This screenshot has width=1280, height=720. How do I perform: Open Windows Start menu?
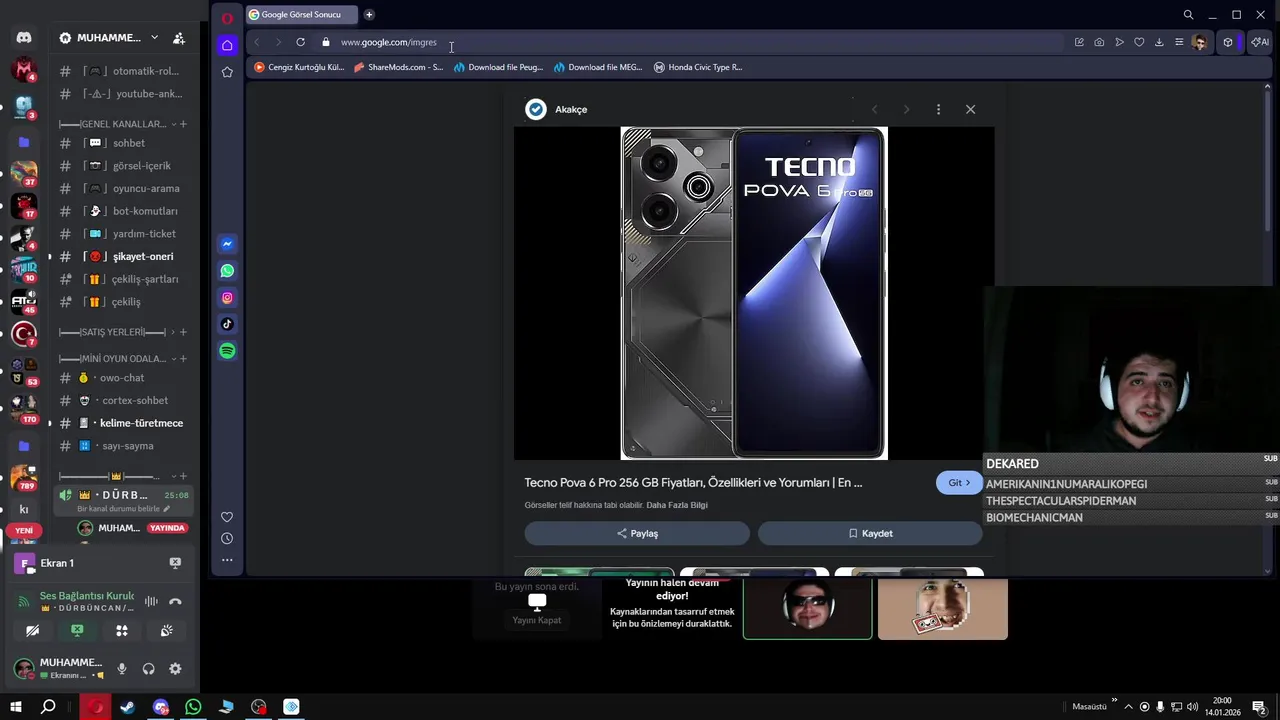(15, 707)
